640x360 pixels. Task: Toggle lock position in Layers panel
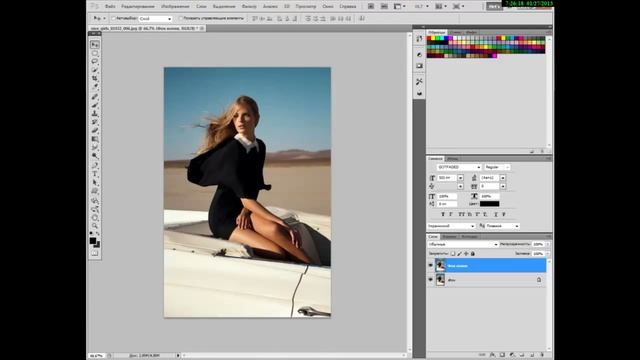click(466, 254)
